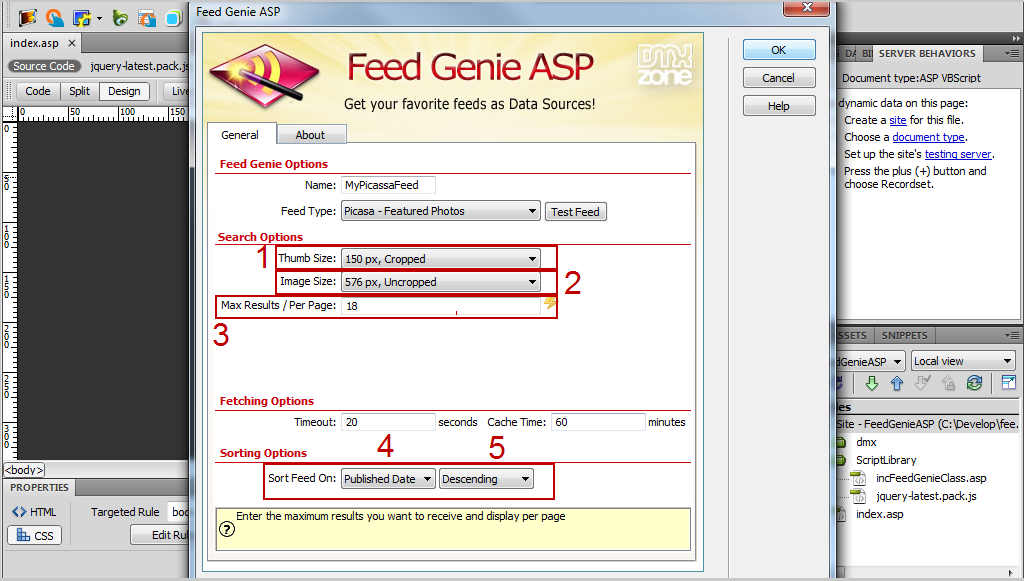Click the Check Out files icon in Files panel
This screenshot has height=581, width=1024.
(922, 383)
